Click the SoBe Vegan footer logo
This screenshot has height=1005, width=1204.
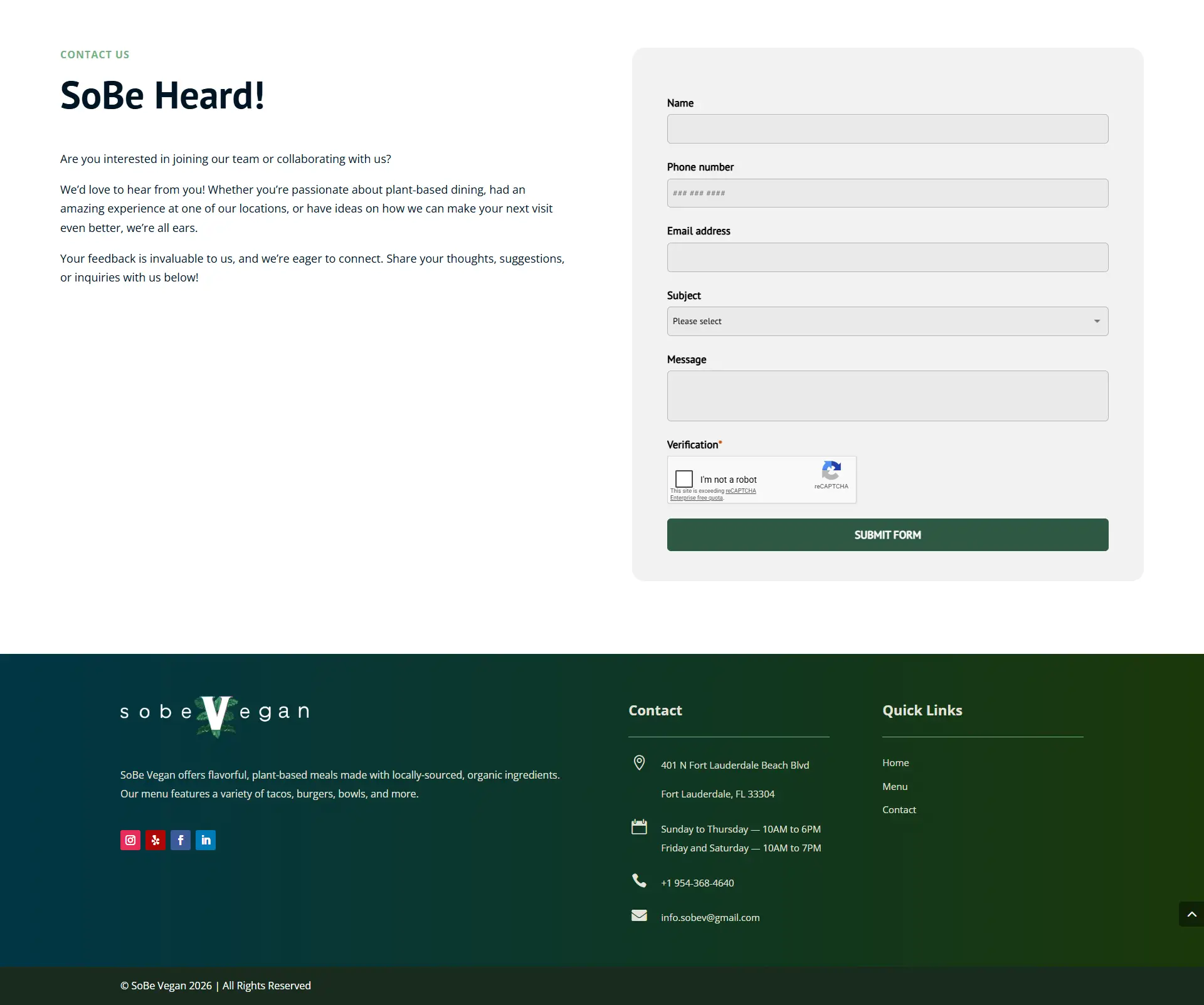214,713
